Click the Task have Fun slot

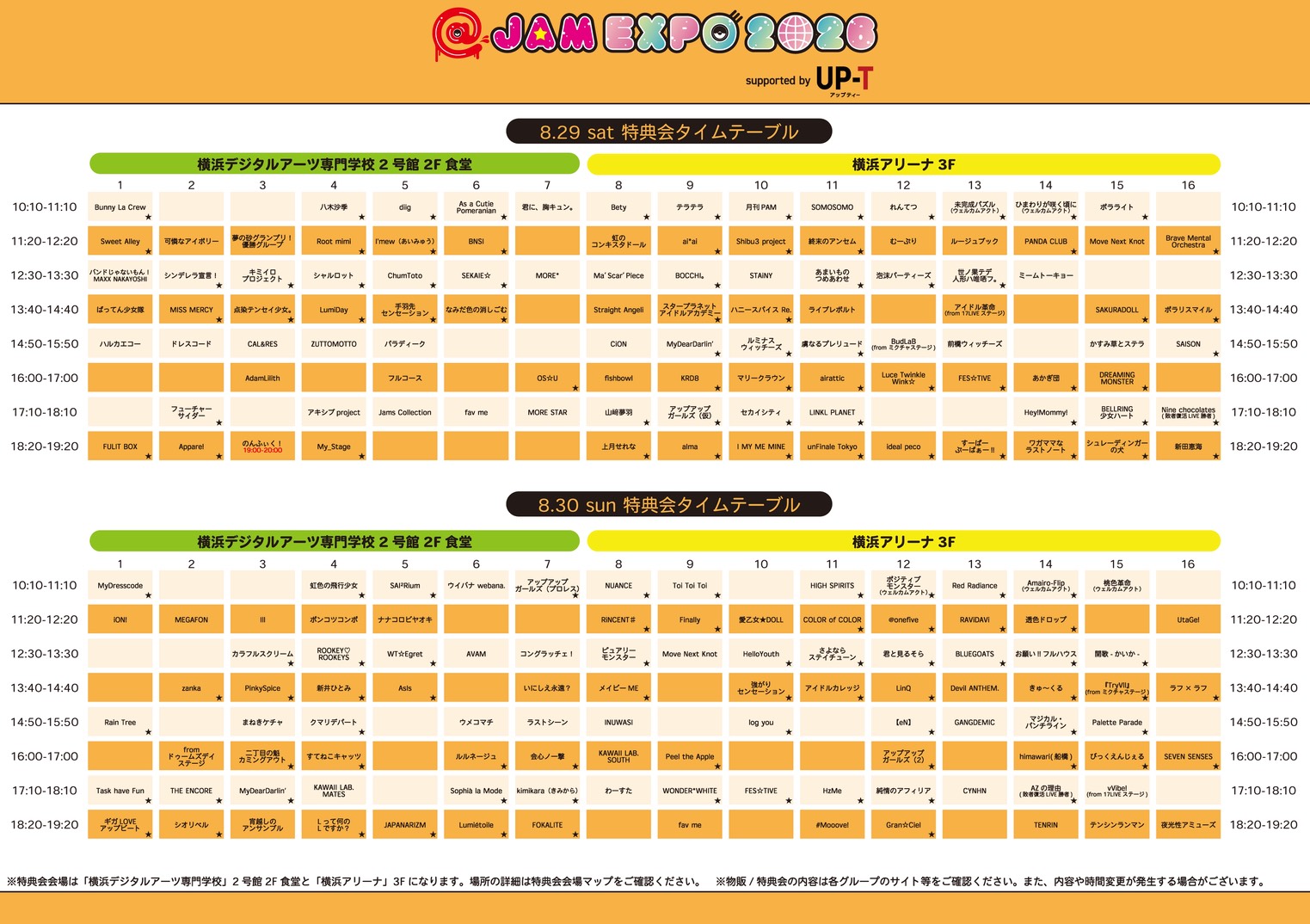pyautogui.click(x=120, y=791)
